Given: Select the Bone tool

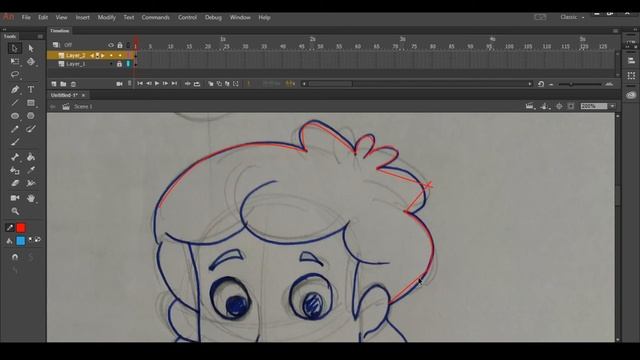Looking at the screenshot, I should pos(15,157).
